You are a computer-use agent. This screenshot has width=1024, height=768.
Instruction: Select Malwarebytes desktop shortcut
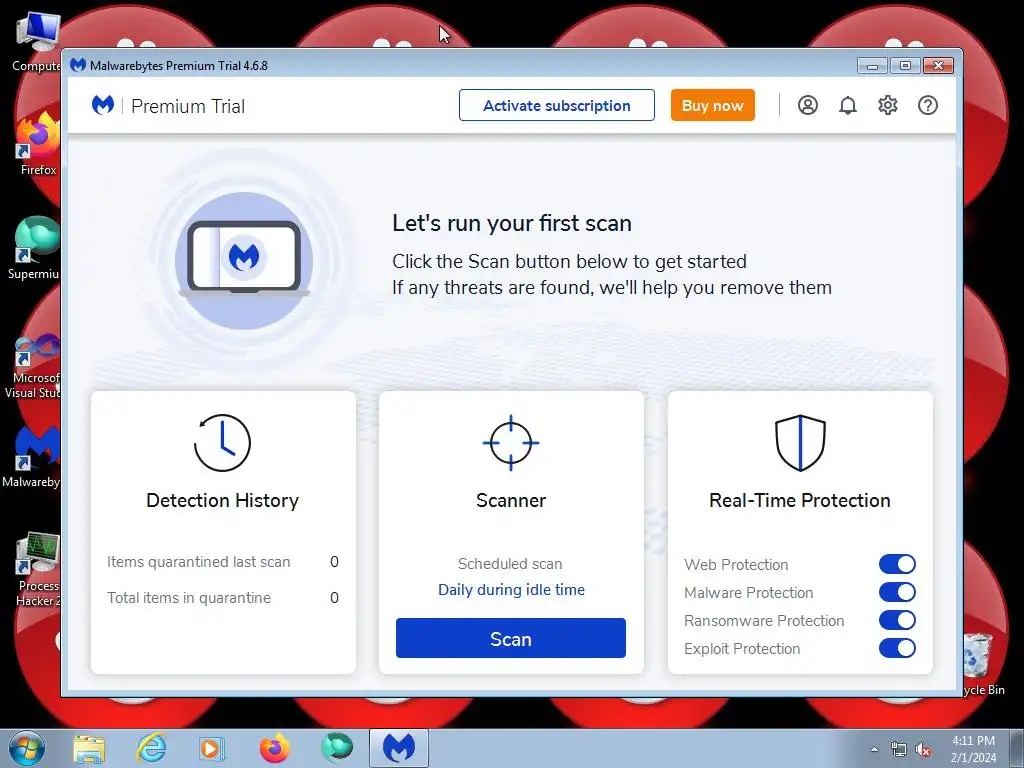31,457
